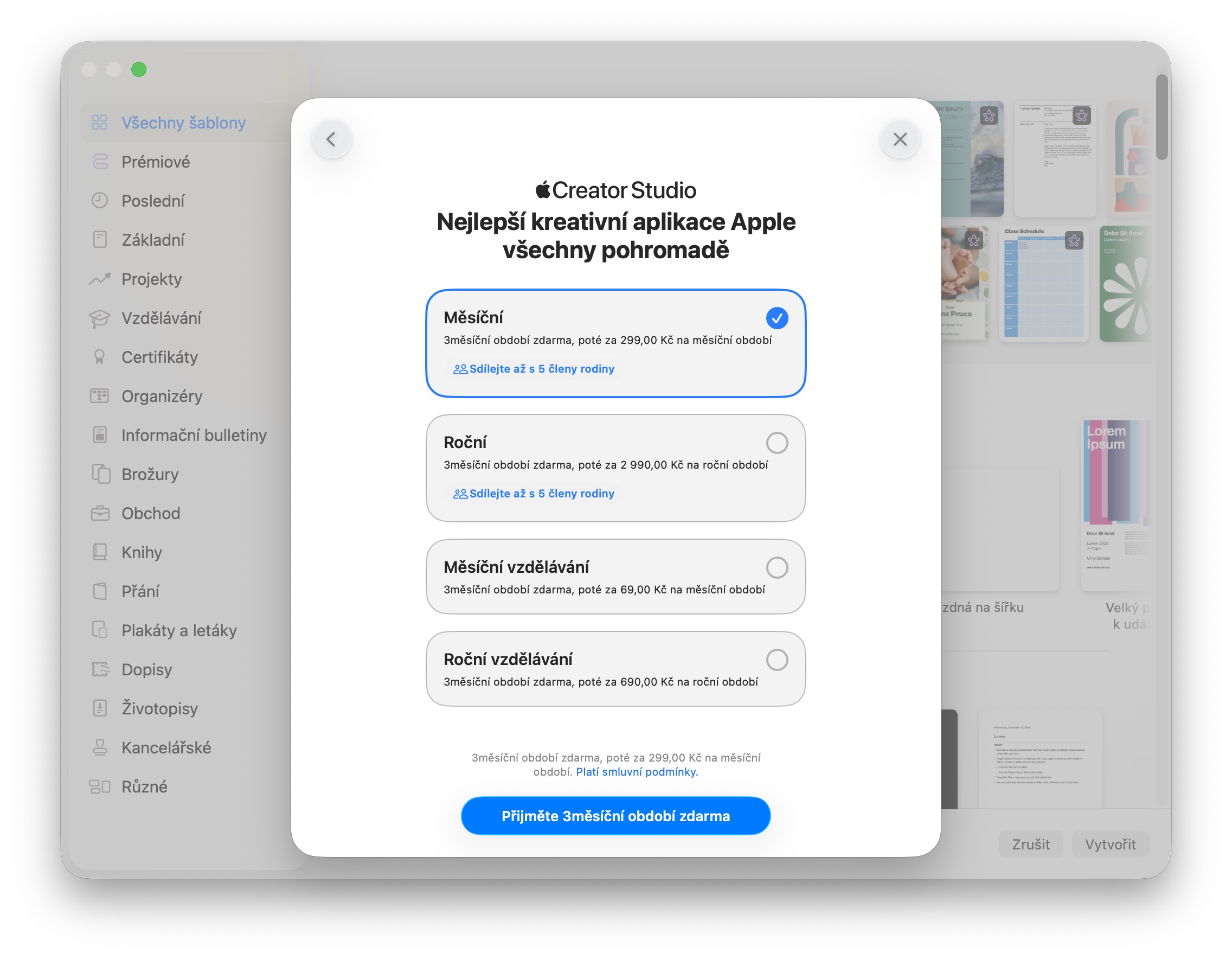Viewport: 1232px width, 959px height.
Task: Click the clock icon next to Poslední
Action: (x=100, y=201)
